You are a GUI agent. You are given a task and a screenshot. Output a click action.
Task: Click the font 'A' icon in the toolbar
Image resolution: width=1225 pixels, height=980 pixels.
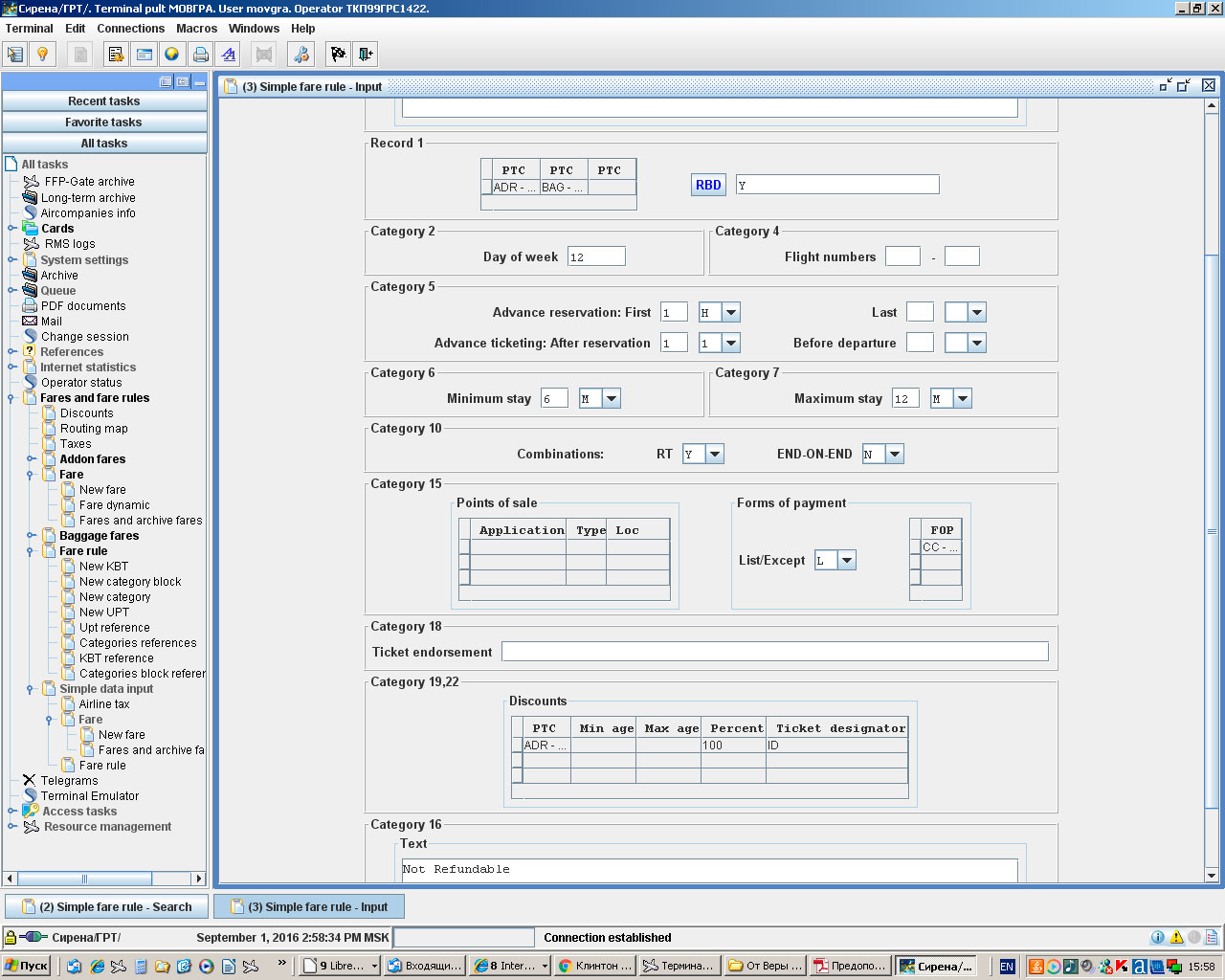(x=228, y=55)
